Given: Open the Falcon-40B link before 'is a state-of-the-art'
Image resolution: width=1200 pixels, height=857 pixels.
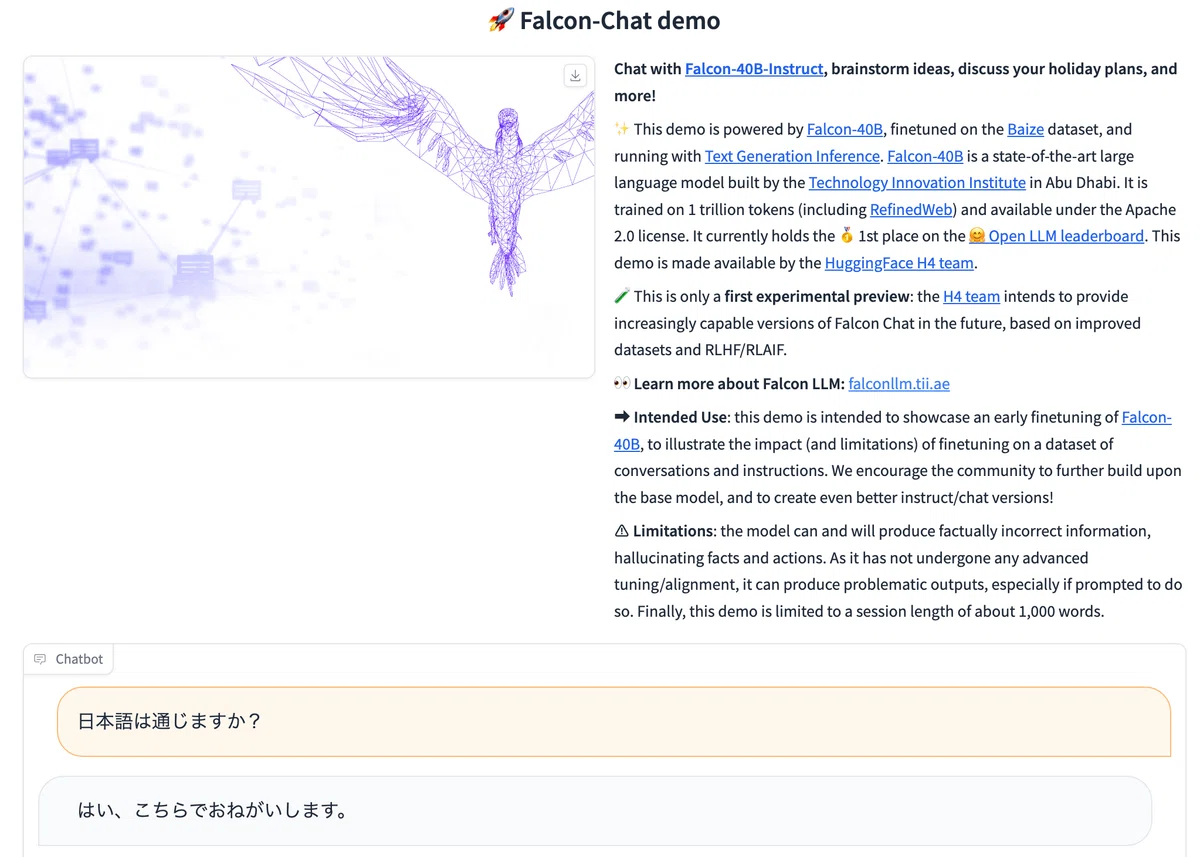Looking at the screenshot, I should point(925,156).
